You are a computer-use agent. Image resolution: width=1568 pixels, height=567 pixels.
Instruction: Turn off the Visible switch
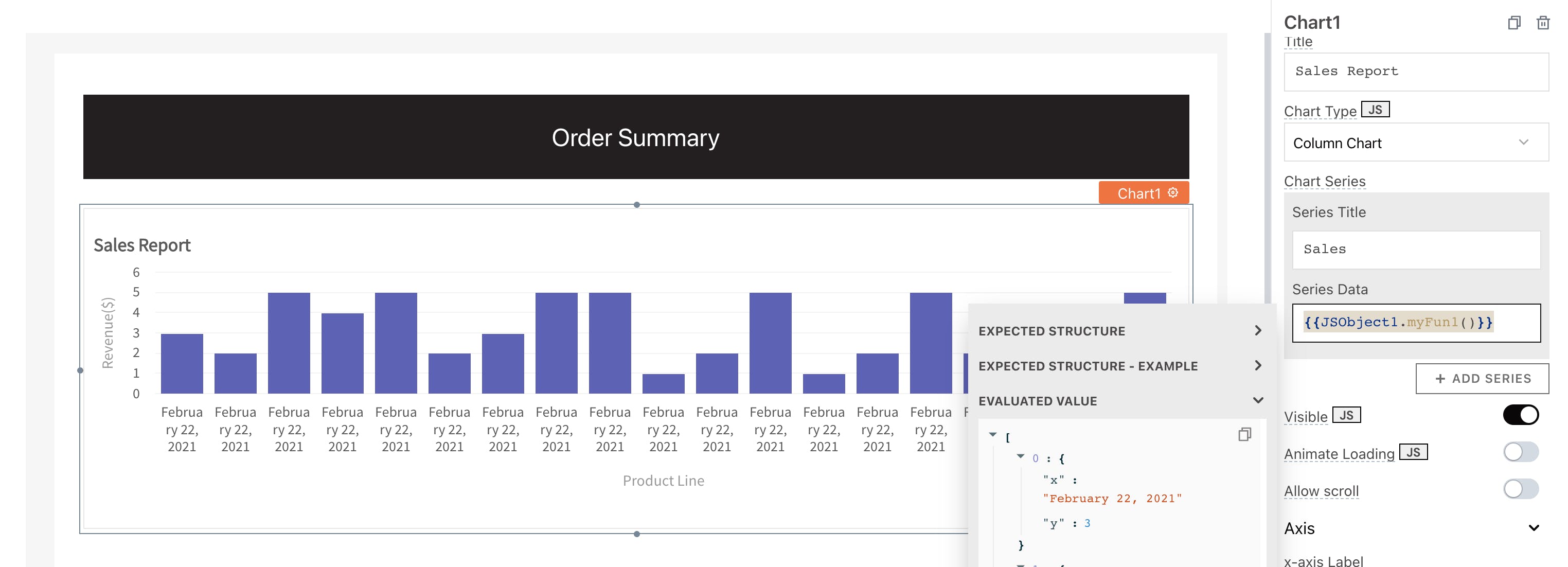point(1520,415)
